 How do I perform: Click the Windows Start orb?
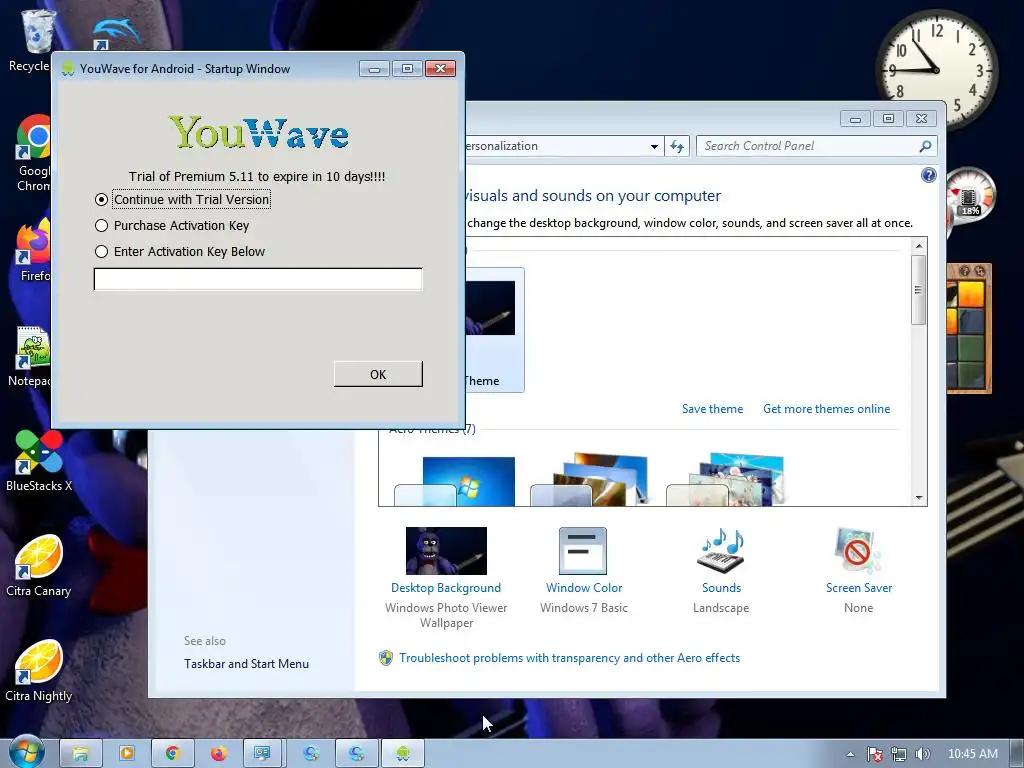click(26, 753)
